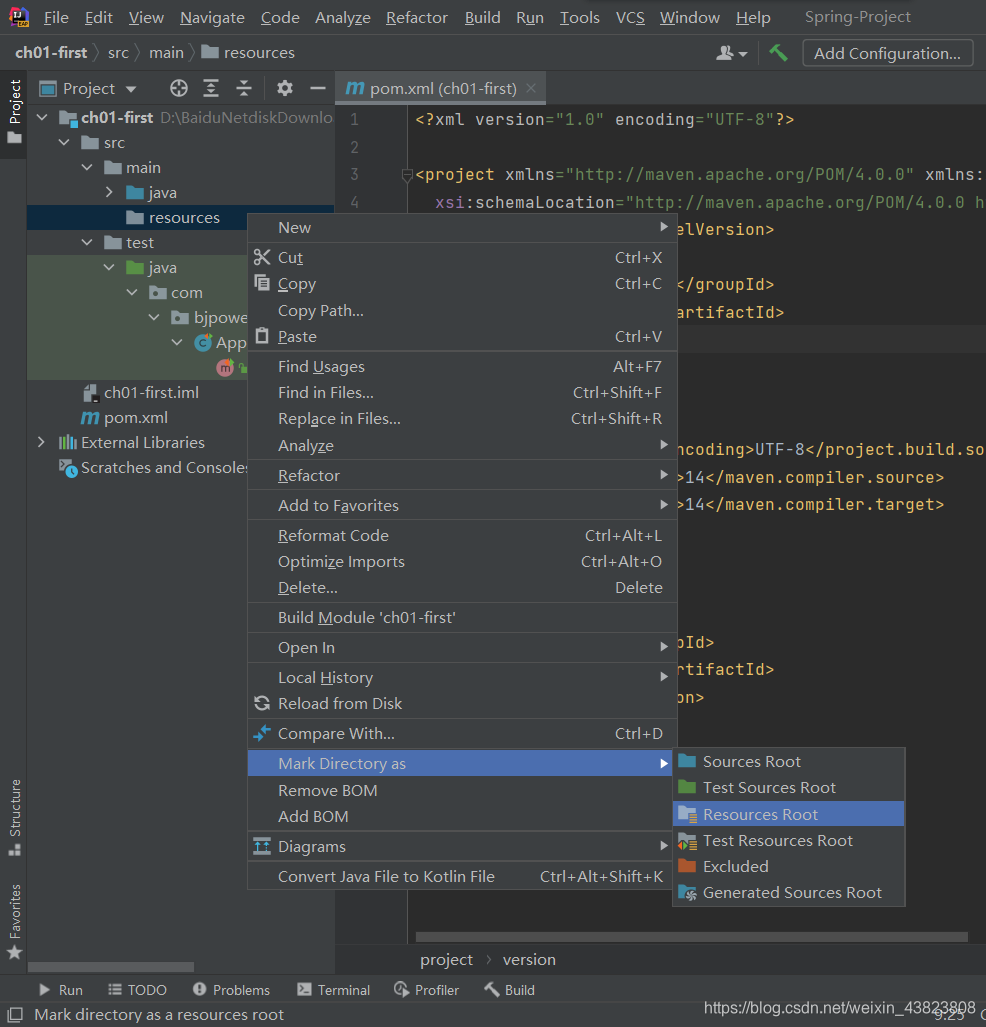
Task: Select pom.xml file in project tree
Action: click(137, 417)
